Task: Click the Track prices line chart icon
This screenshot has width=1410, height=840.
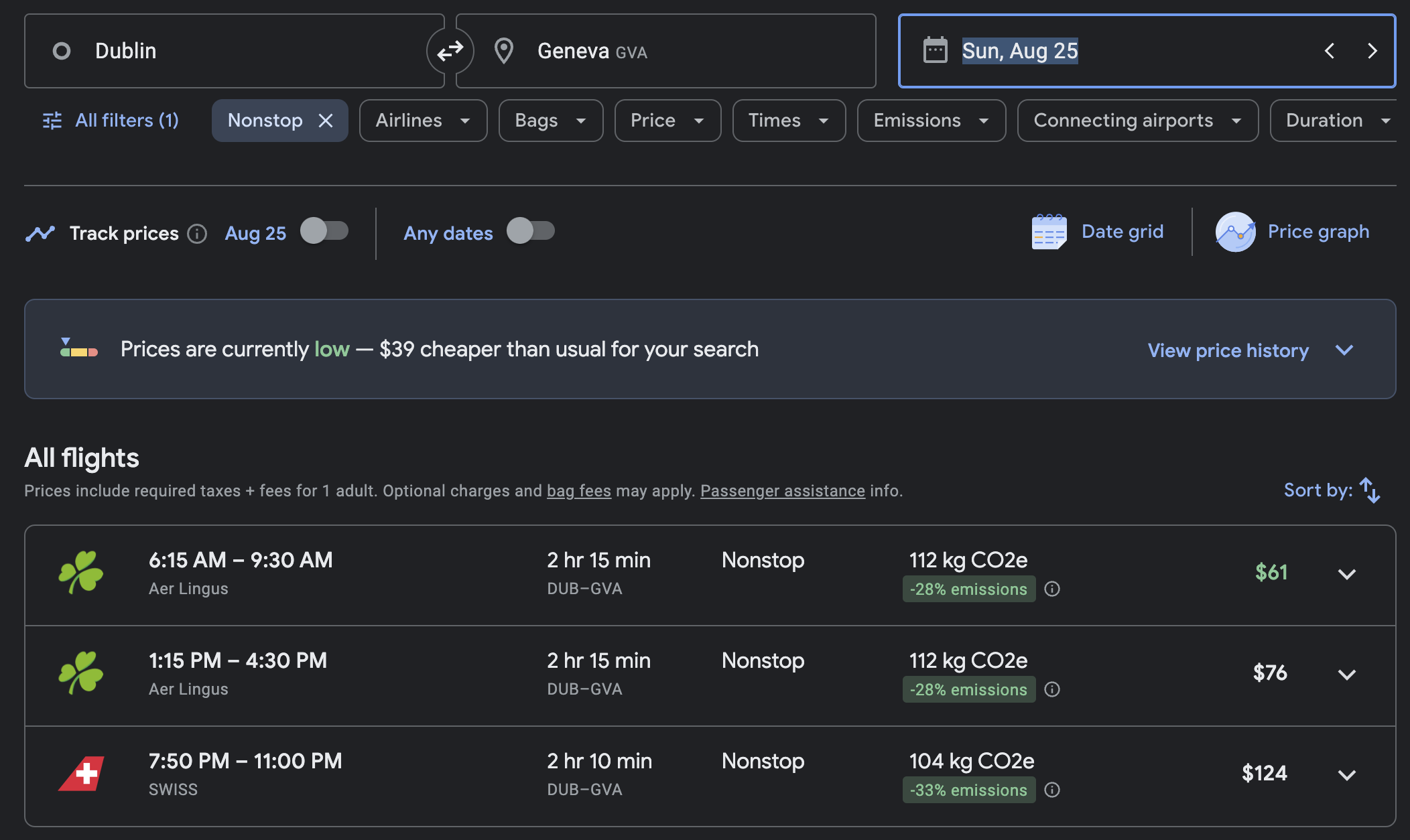Action: (x=40, y=232)
